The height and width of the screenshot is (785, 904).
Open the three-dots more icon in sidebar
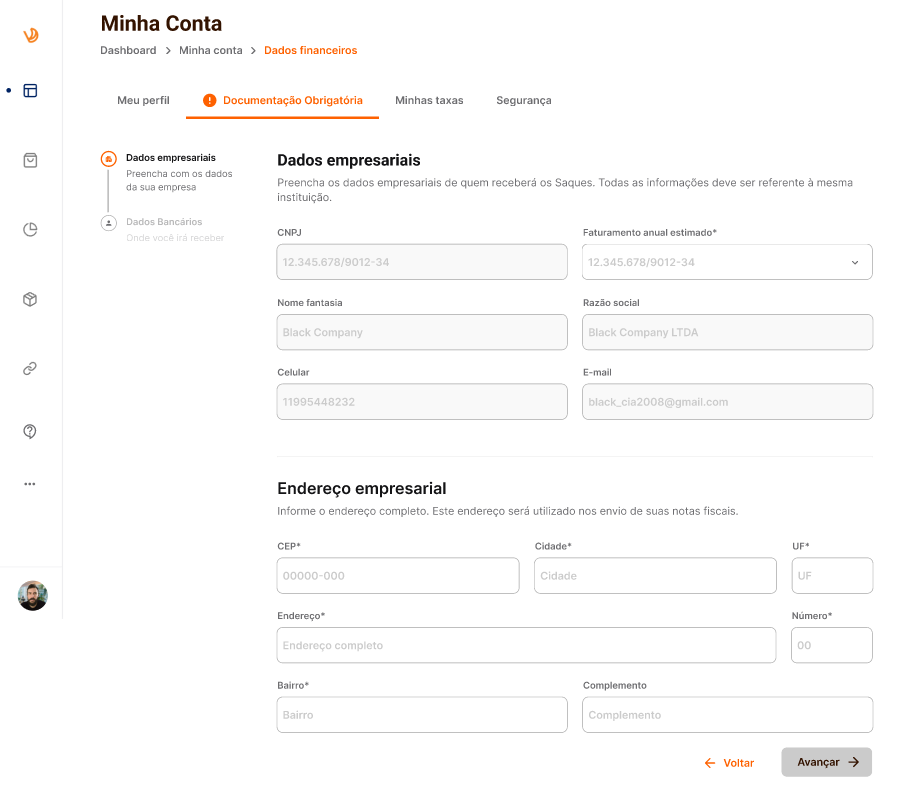click(x=30, y=484)
